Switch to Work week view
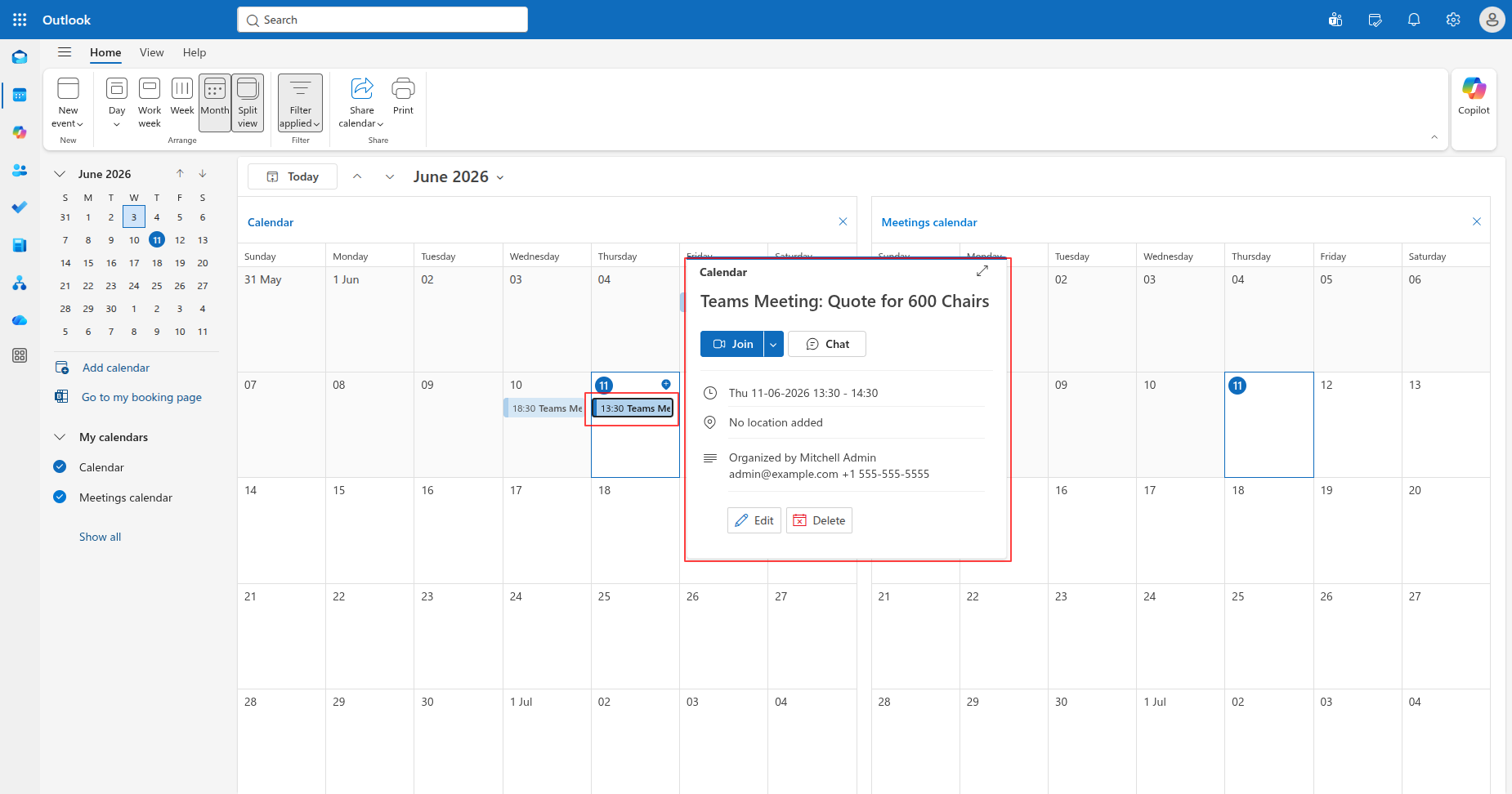The image size is (1512, 794). [x=150, y=102]
